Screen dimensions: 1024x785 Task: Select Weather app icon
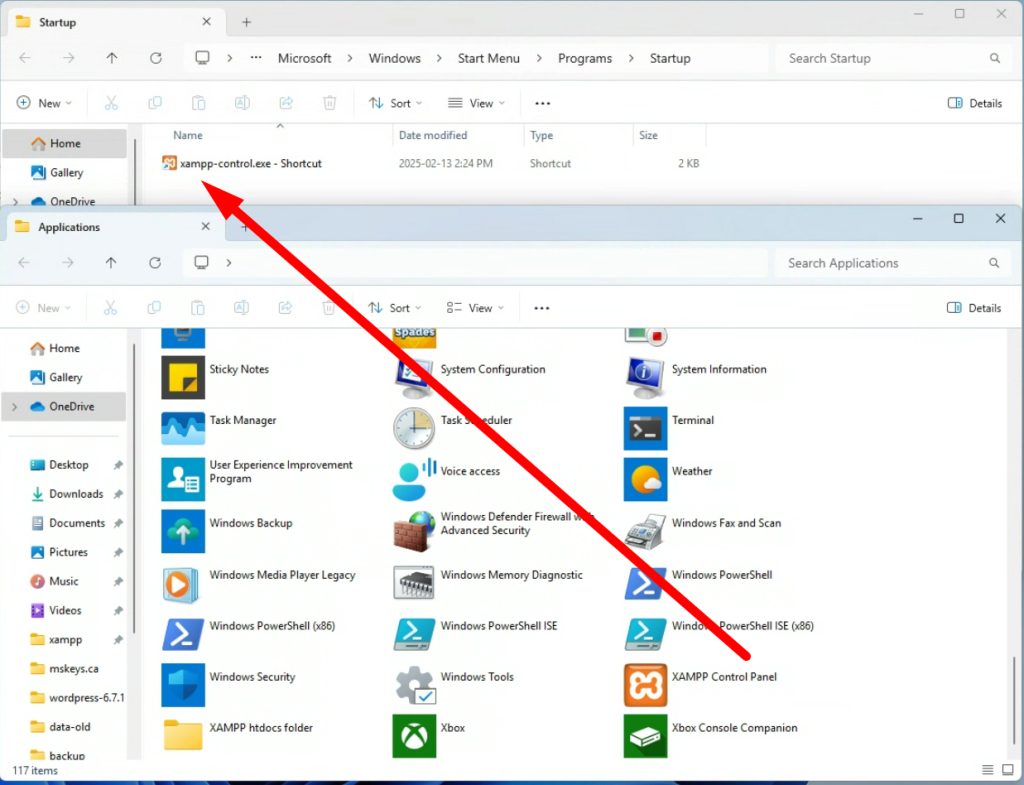coord(645,479)
